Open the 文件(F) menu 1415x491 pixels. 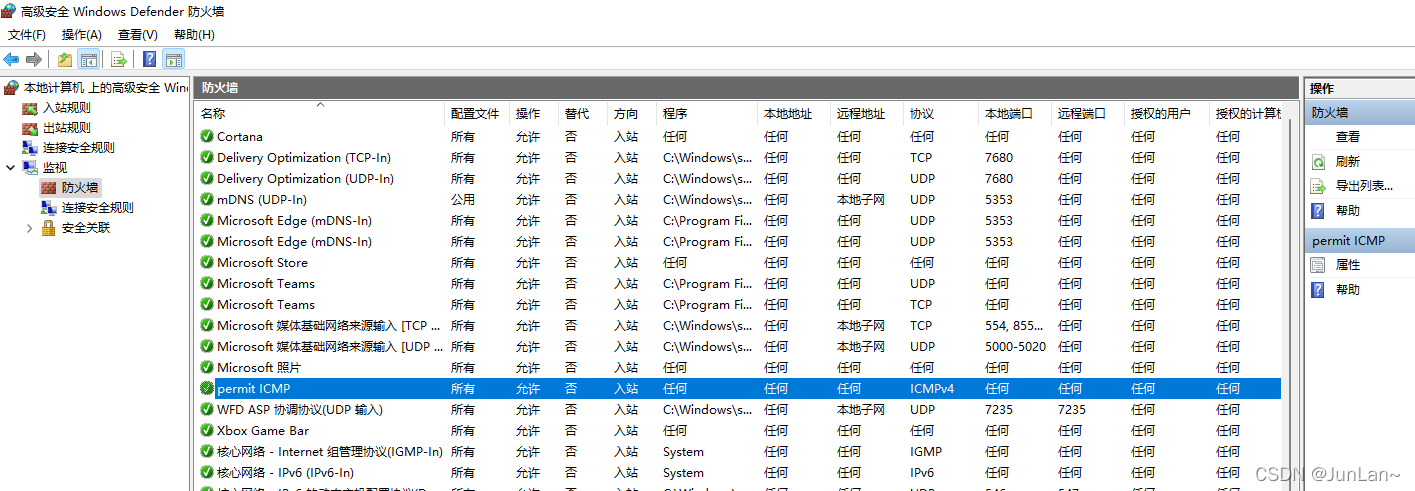pyautogui.click(x=27, y=35)
